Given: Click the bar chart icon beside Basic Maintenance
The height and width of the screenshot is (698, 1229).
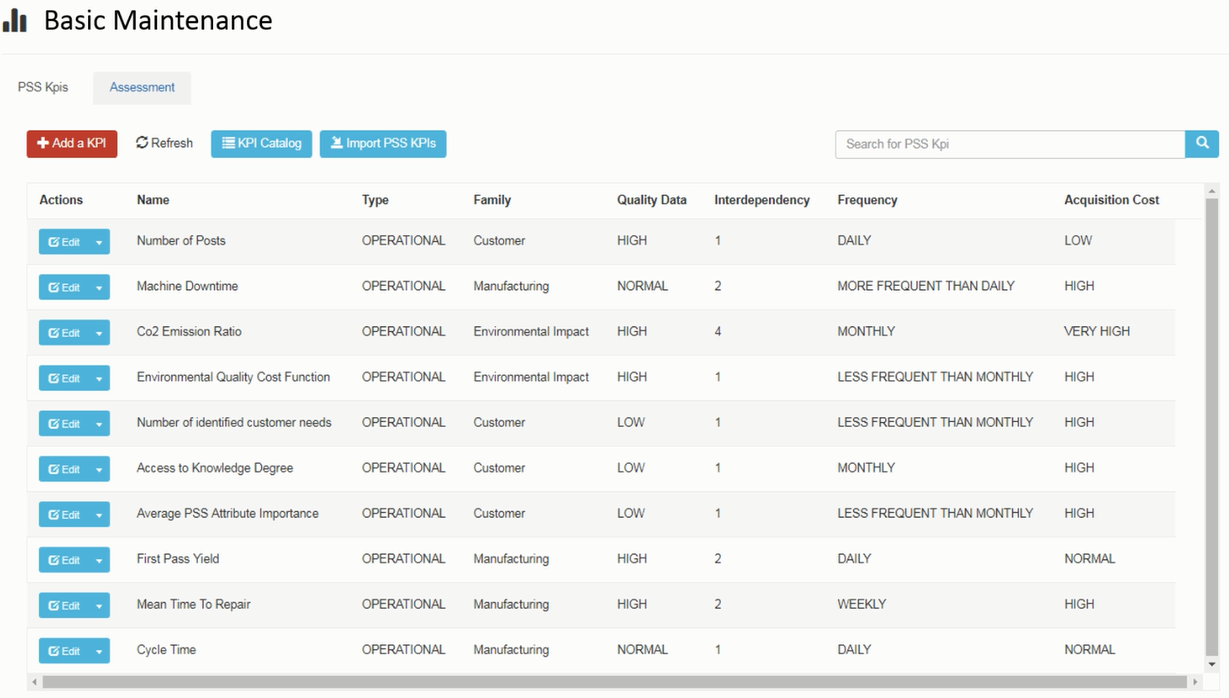Looking at the screenshot, I should coord(15,21).
